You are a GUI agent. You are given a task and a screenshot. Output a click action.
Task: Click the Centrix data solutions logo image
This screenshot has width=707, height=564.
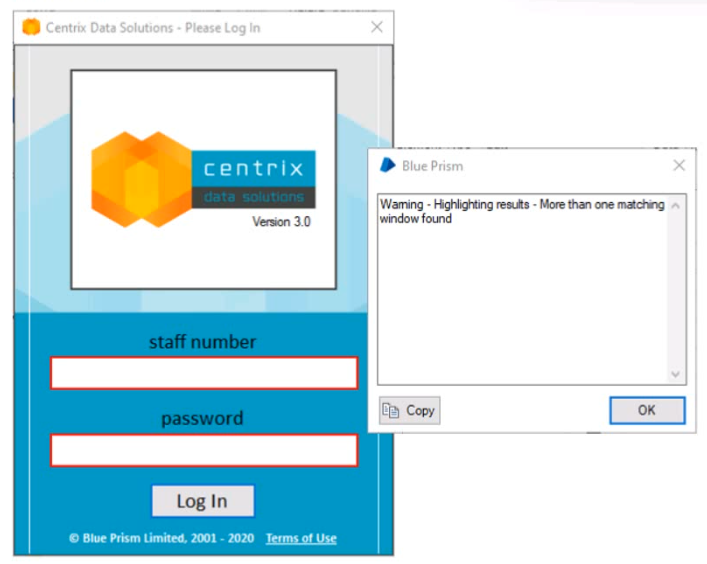pyautogui.click(x=203, y=179)
